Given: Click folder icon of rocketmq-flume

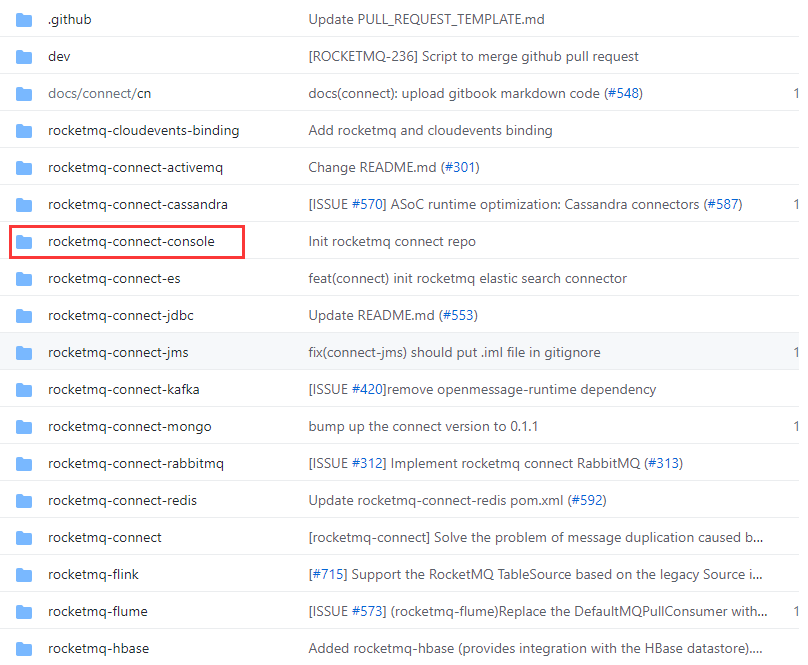Looking at the screenshot, I should coord(24,612).
